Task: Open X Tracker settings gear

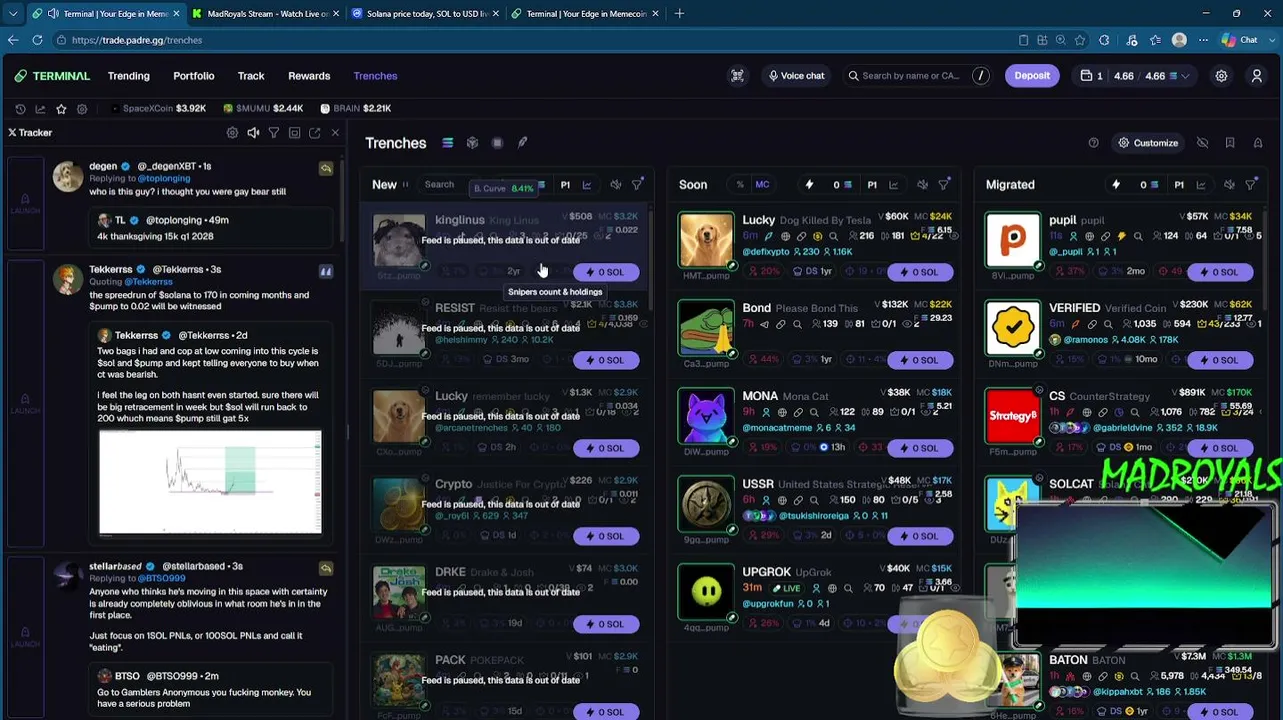Action: [232, 133]
